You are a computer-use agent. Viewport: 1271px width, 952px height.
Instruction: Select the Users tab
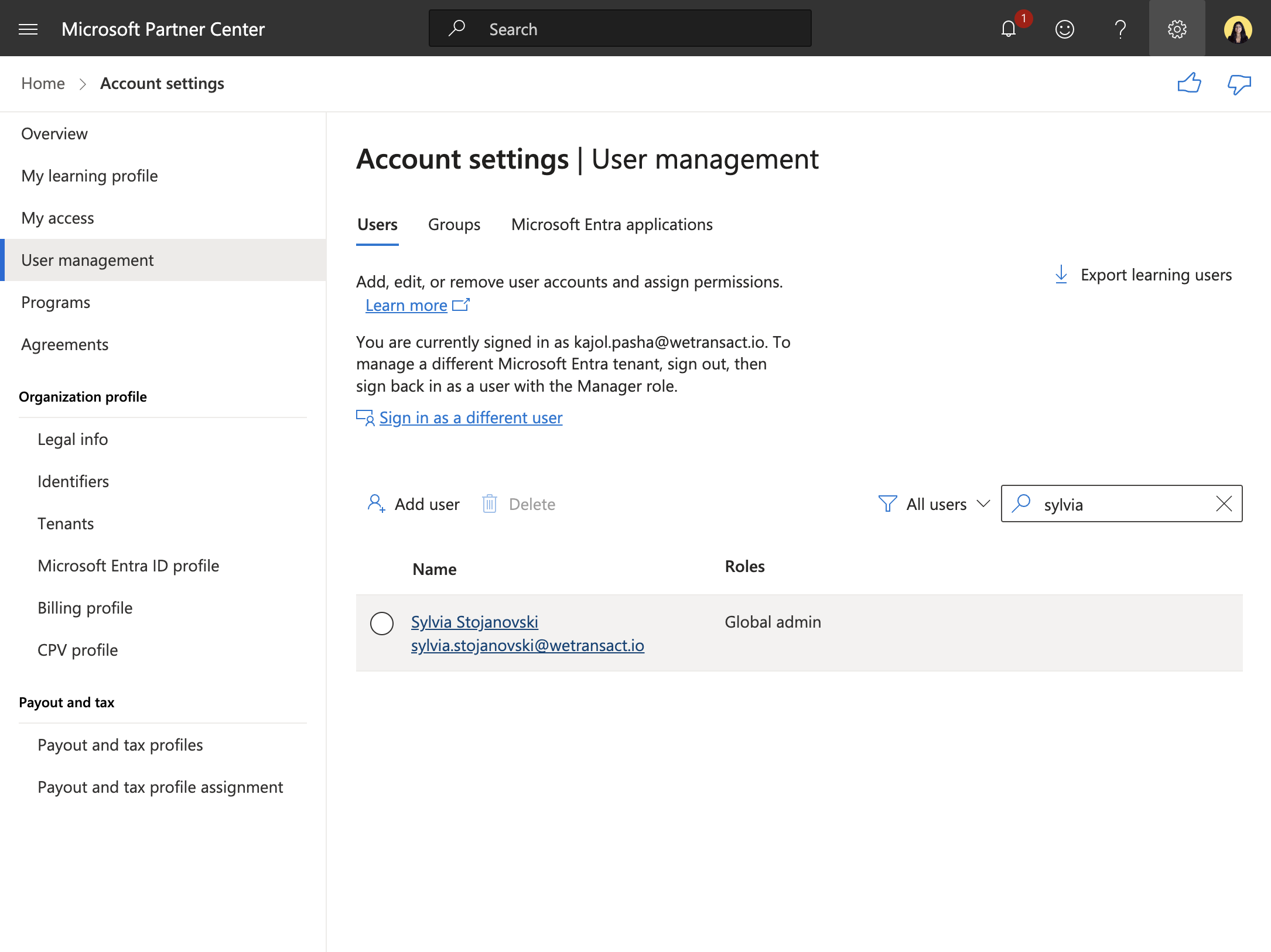pos(377,225)
